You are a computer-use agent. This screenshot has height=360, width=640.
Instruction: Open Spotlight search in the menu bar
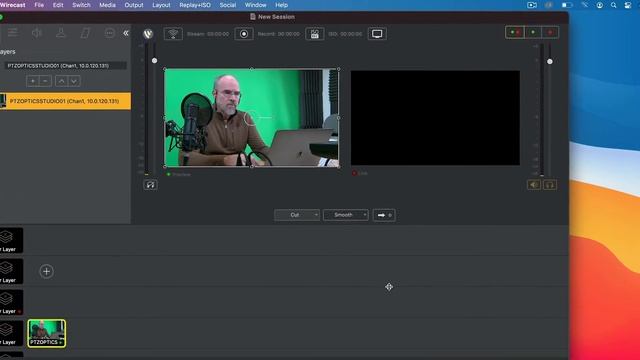click(613, 5)
